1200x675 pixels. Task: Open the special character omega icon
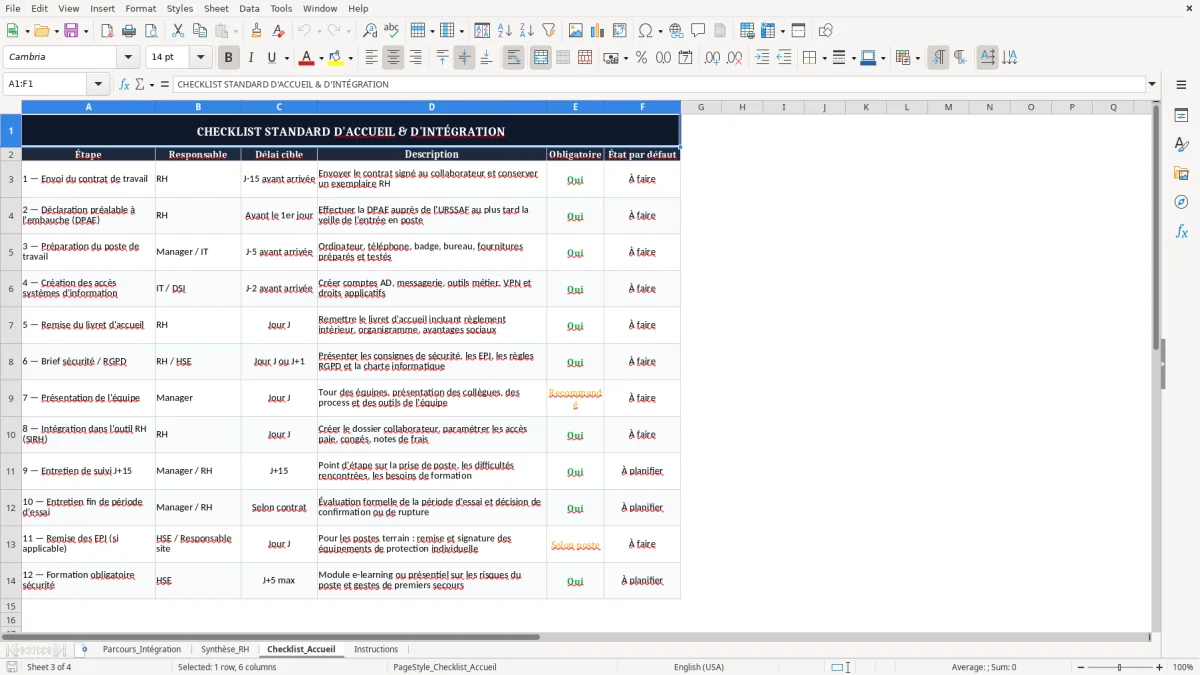tap(645, 31)
